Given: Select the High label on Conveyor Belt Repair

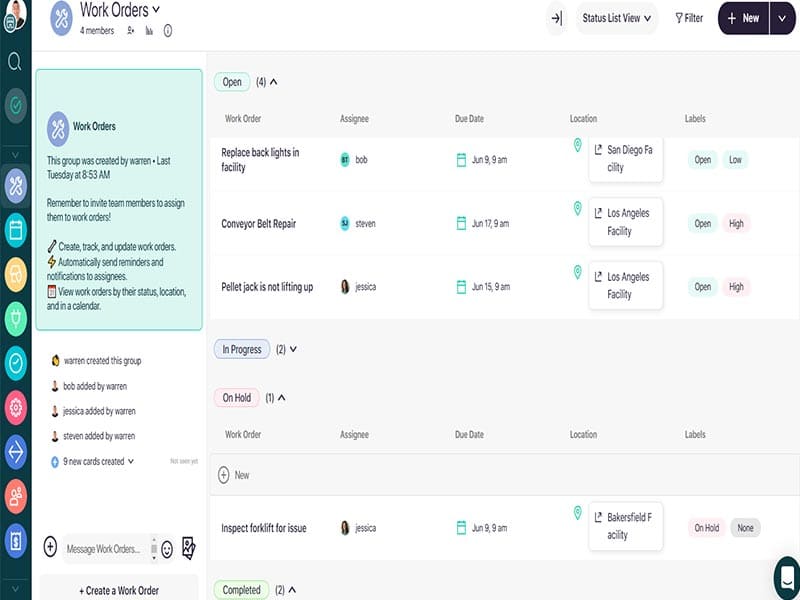Looking at the screenshot, I should [736, 224].
